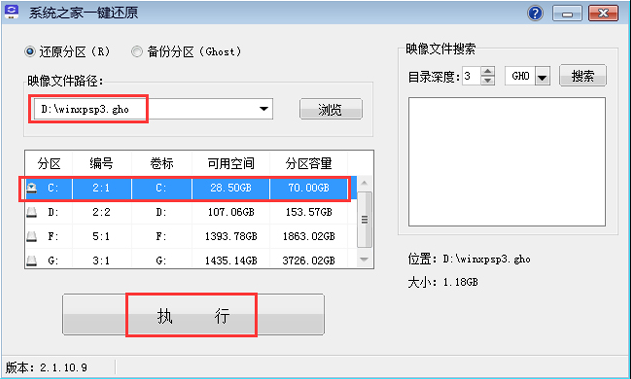The height and width of the screenshot is (379, 631).
Task: Click the partition list scrollbar down arrow
Action: pyautogui.click(x=364, y=260)
